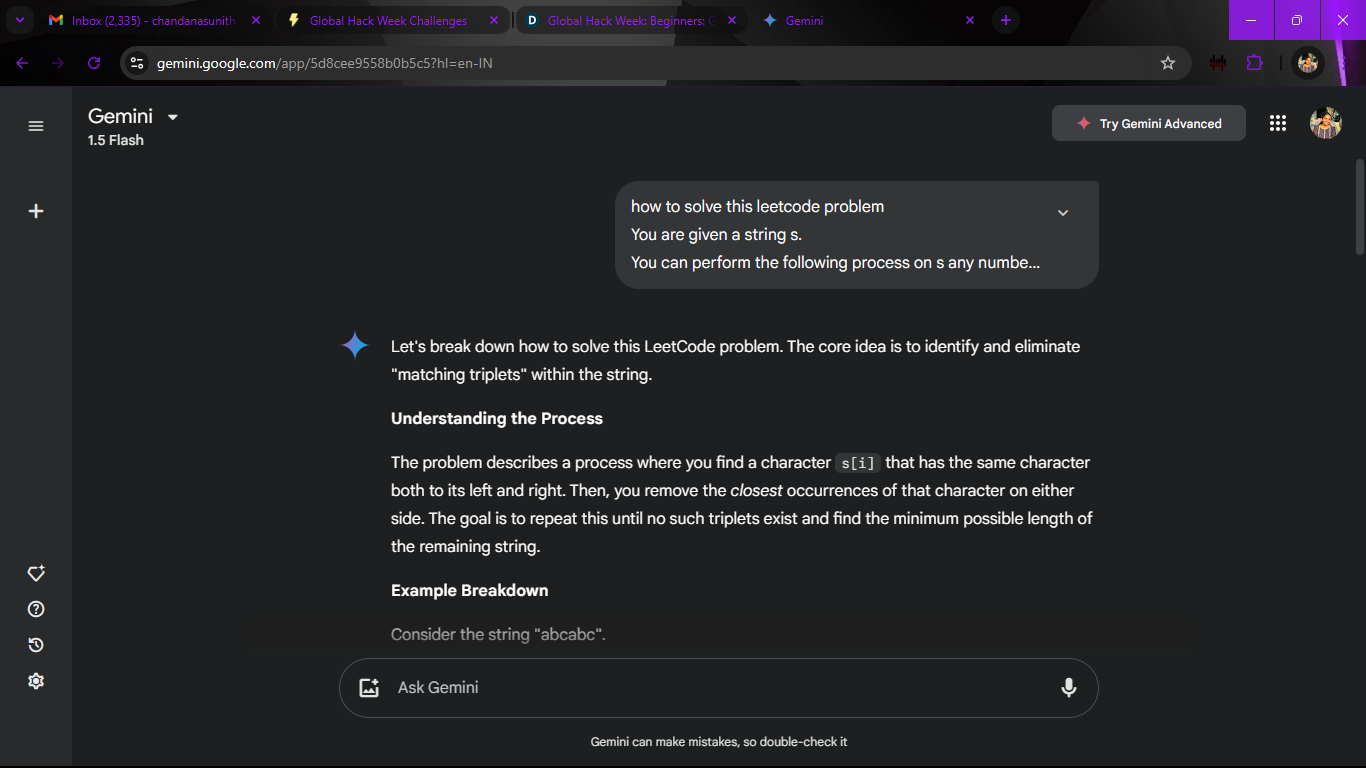Activate microphone voice input icon

tap(1068, 688)
